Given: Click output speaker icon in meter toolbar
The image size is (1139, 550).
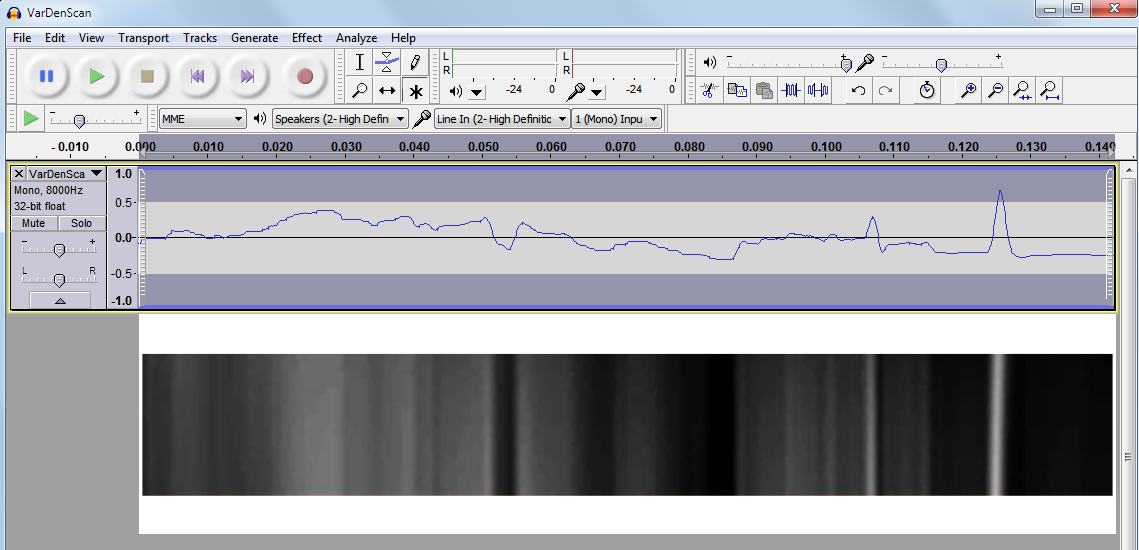Looking at the screenshot, I should coord(455,91).
